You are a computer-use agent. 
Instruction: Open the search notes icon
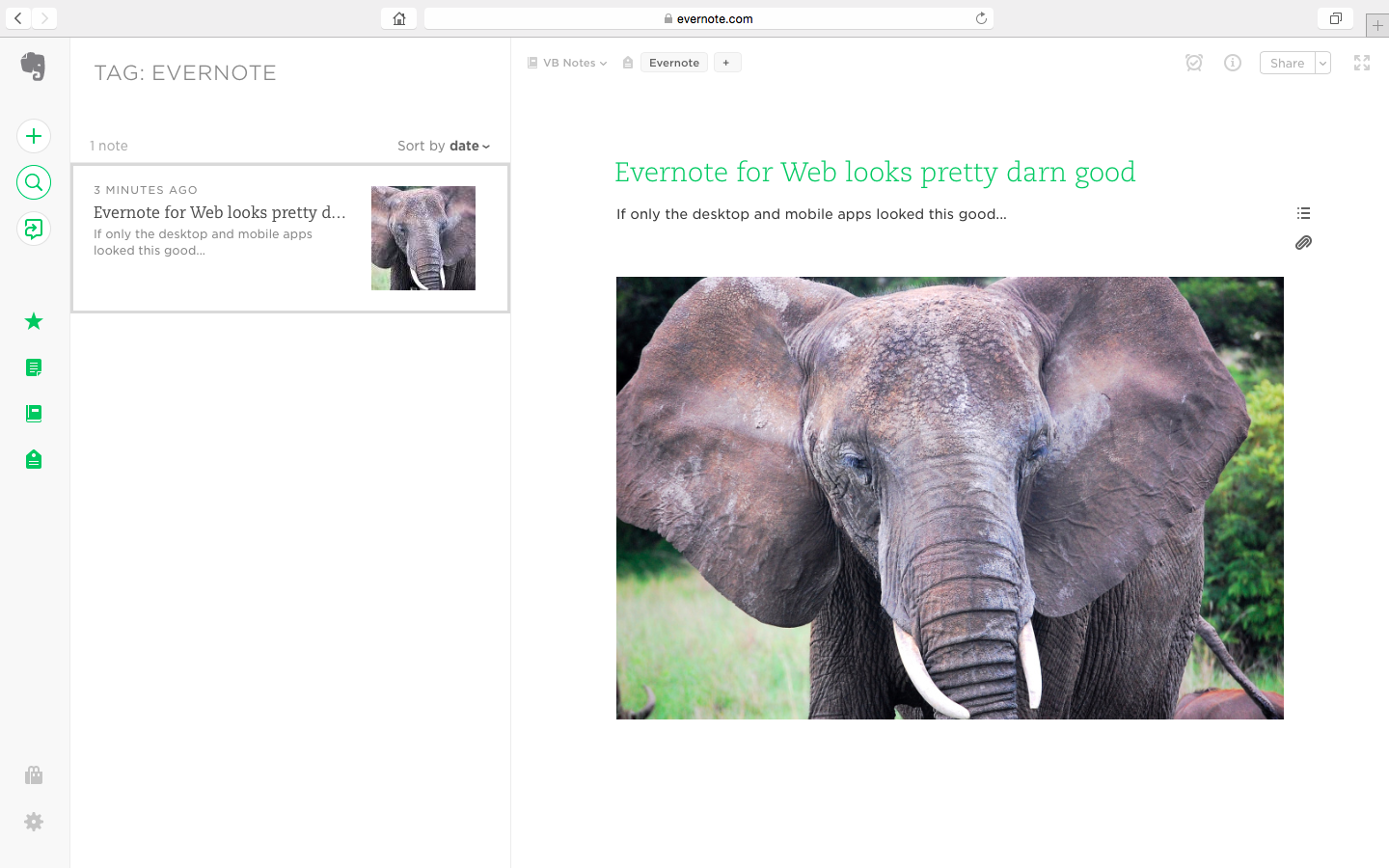coord(34,182)
